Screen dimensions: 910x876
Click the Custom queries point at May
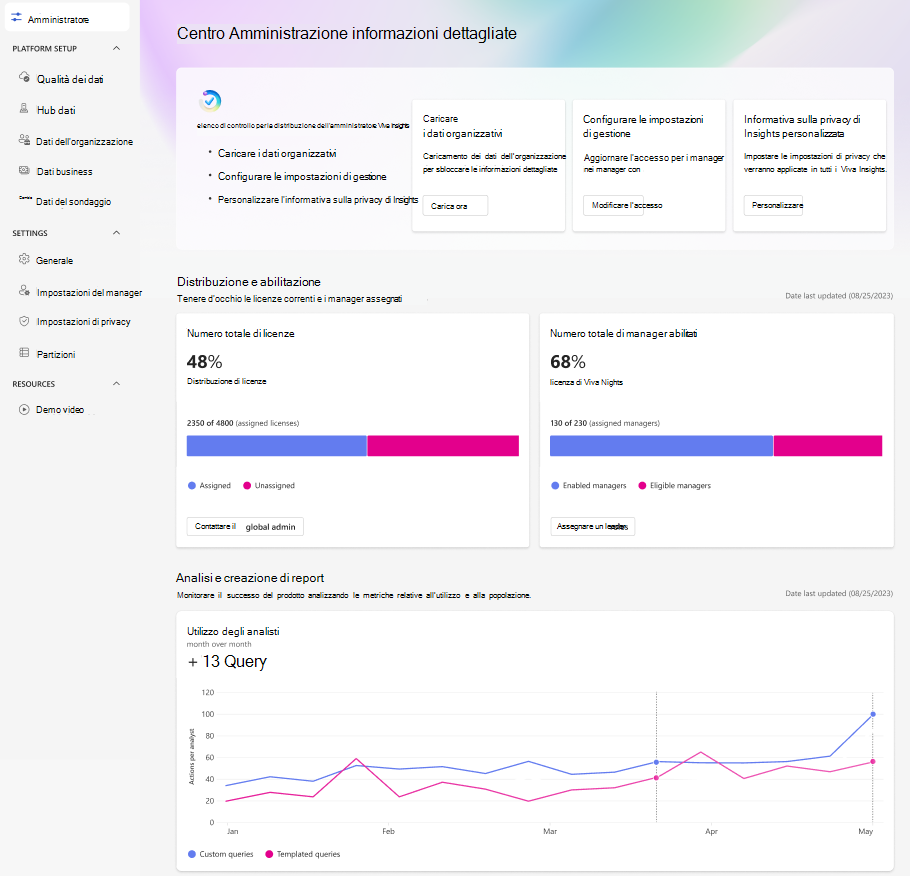[x=873, y=714]
